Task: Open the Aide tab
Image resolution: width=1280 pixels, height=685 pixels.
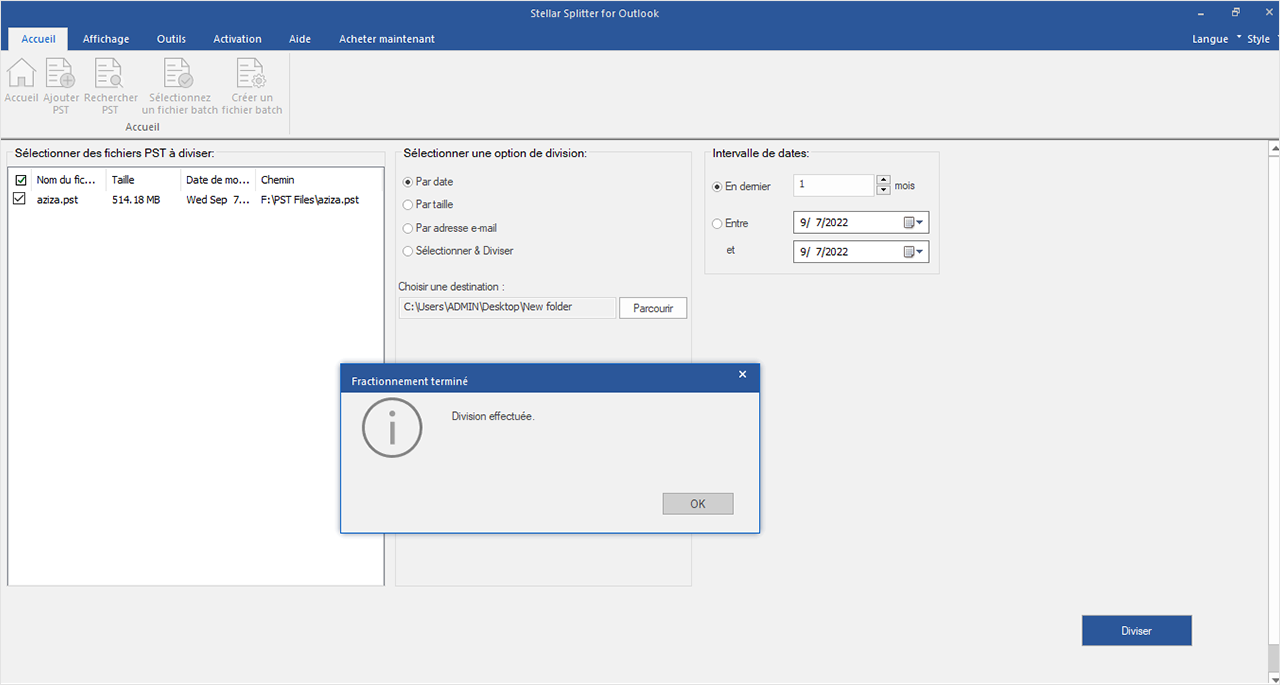Action: click(x=300, y=39)
